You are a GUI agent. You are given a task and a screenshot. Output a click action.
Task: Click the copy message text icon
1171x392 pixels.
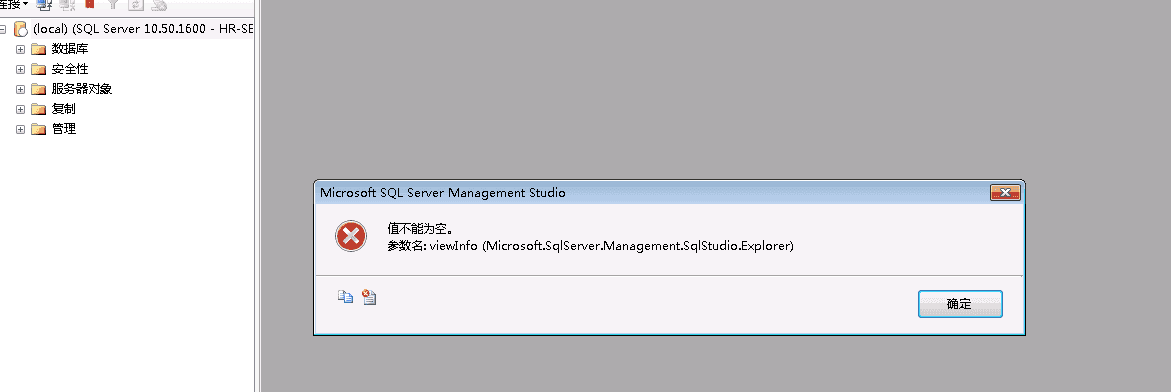(345, 296)
